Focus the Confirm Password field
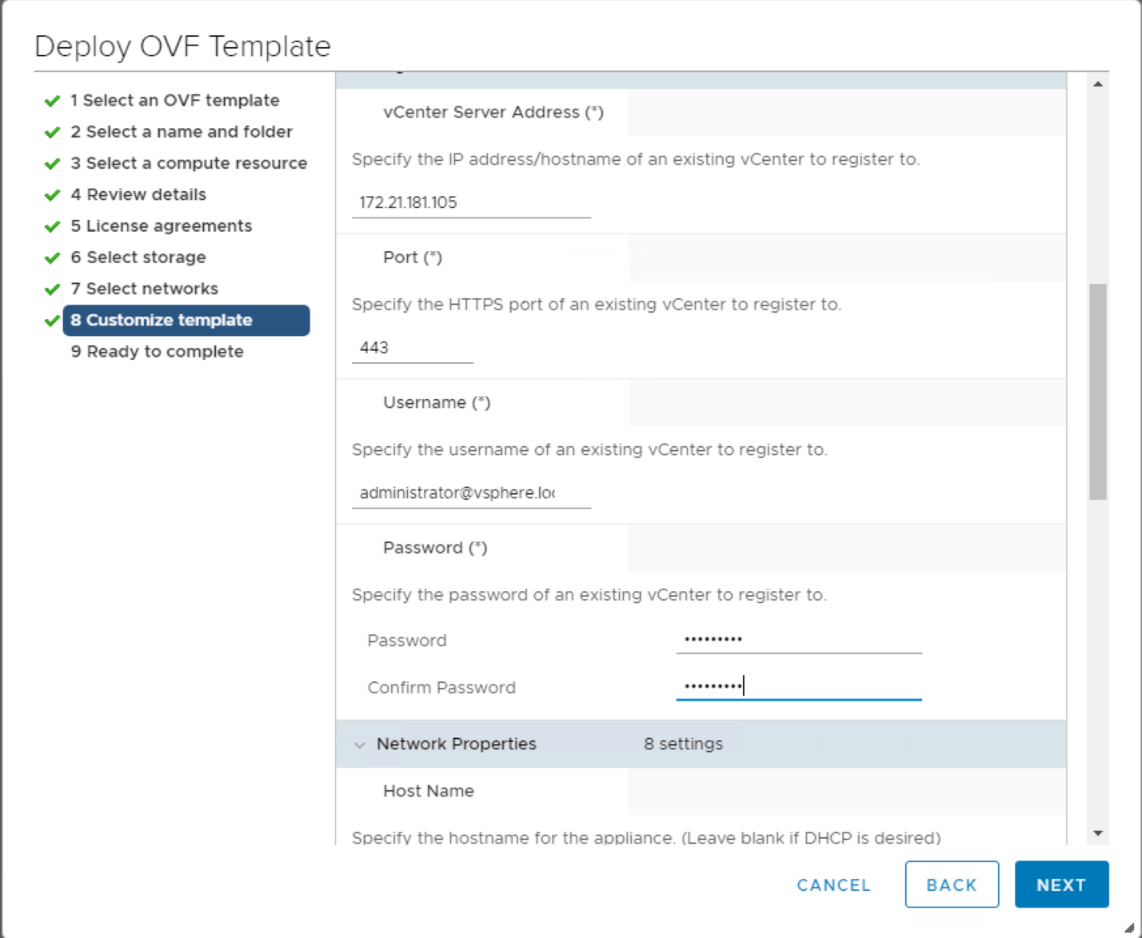1142x938 pixels. tap(798, 687)
